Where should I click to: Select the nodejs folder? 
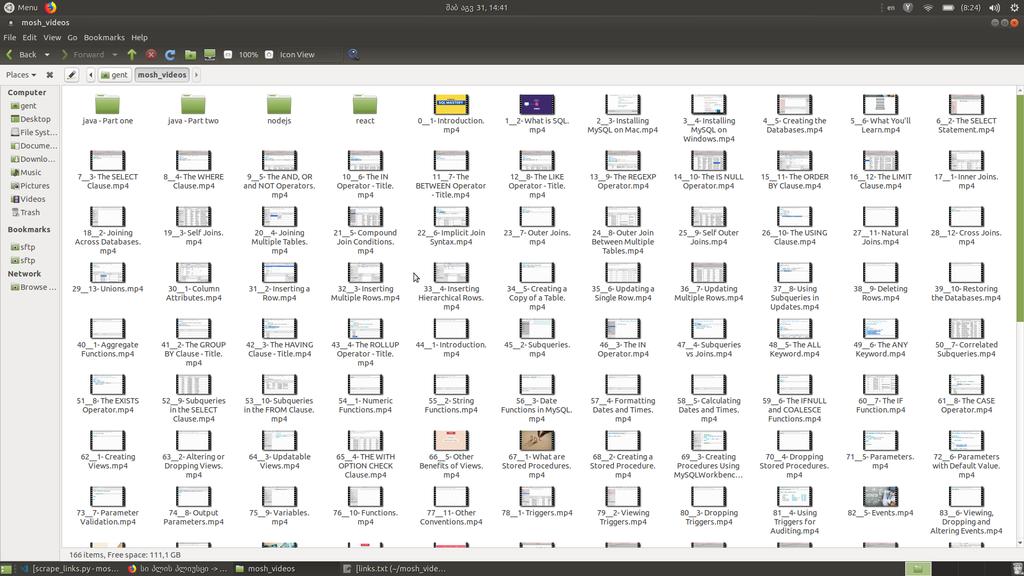(279, 108)
